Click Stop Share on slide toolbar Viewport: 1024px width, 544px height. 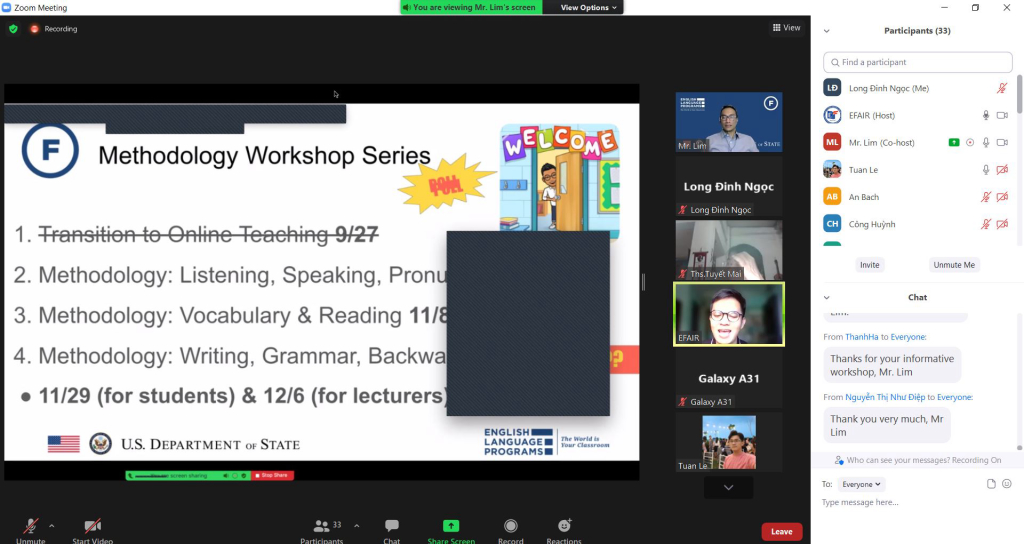272,475
